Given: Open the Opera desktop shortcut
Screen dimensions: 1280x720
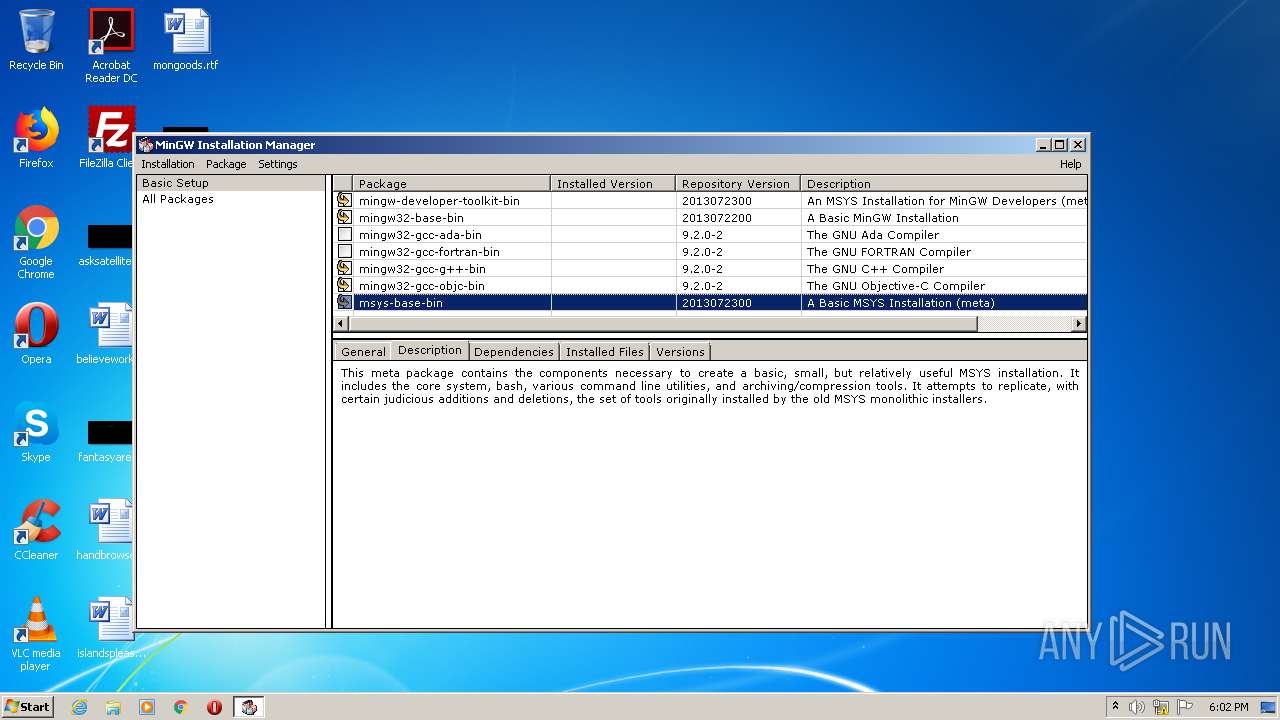Looking at the screenshot, I should [36, 334].
